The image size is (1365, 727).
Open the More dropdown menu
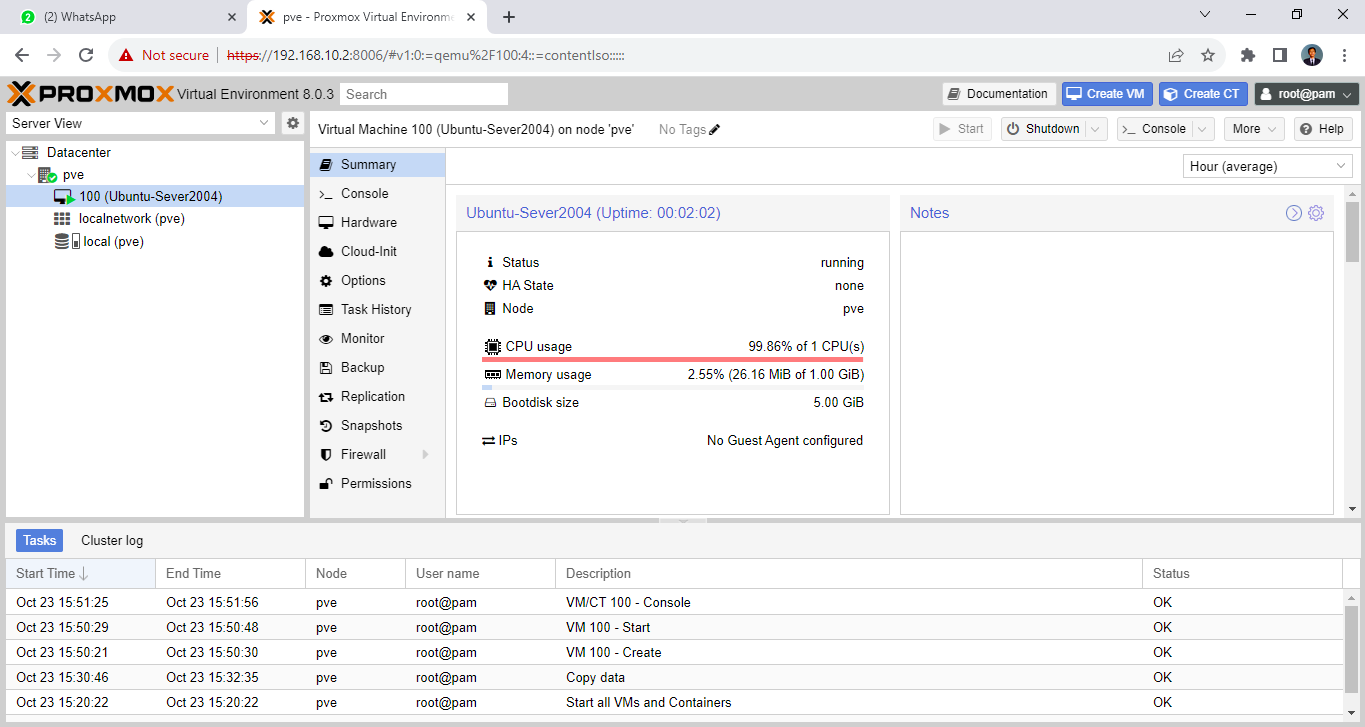pos(1255,129)
